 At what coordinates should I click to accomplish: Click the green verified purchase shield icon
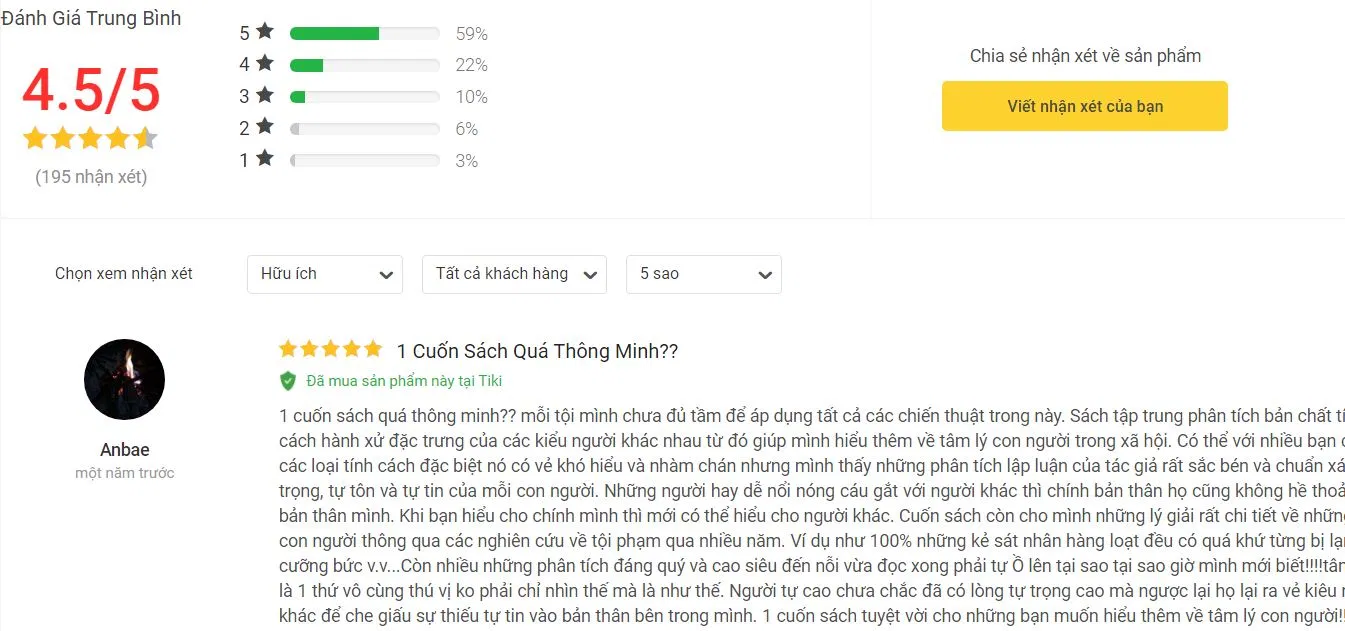coord(290,380)
